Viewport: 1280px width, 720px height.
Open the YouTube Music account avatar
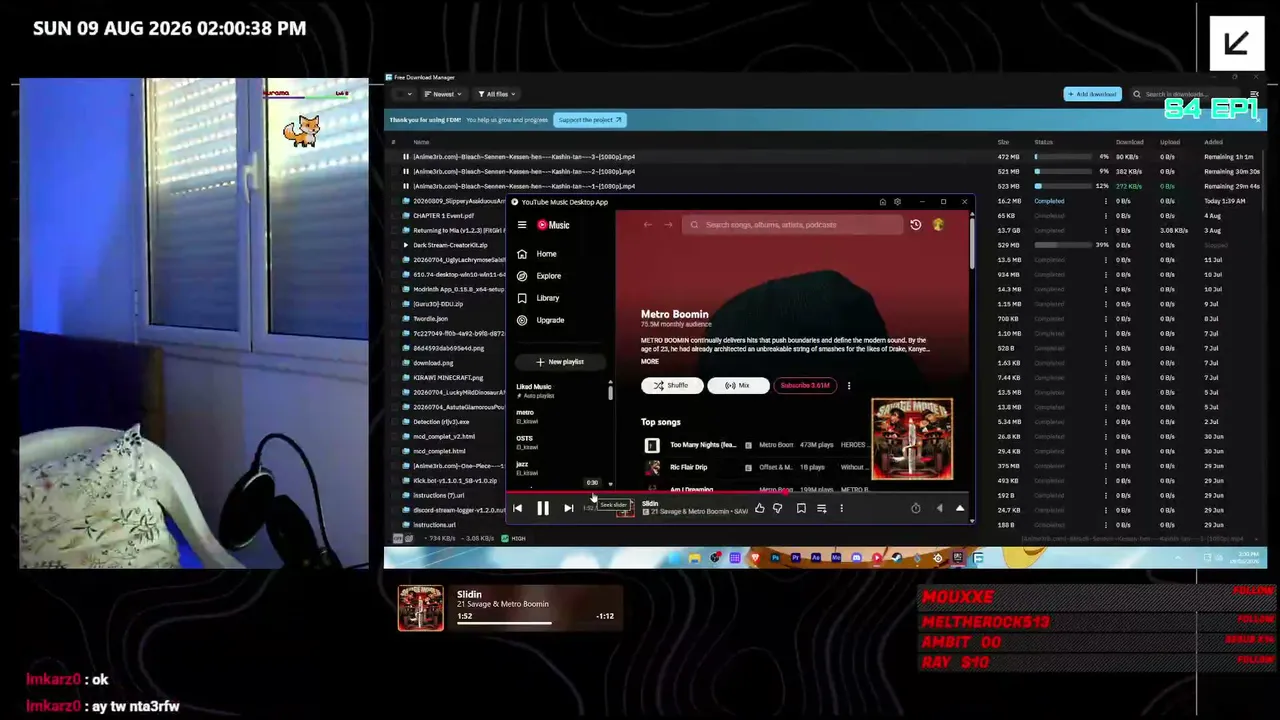click(938, 225)
